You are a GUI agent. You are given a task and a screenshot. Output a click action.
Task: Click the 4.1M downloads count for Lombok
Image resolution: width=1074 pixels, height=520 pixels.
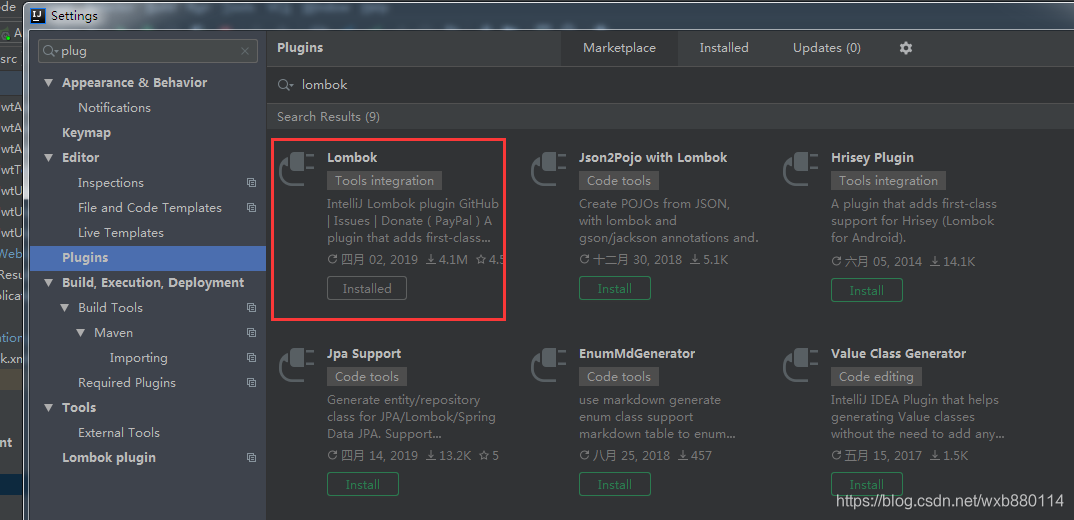pyautogui.click(x=447, y=260)
